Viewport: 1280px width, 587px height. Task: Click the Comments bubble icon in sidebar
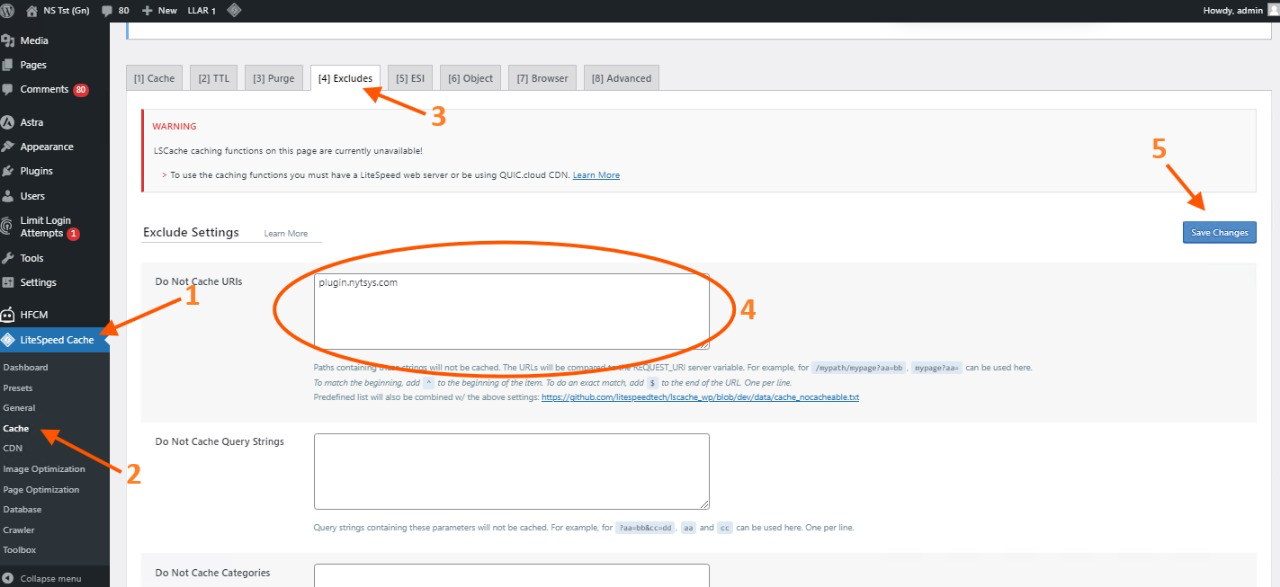click(9, 90)
